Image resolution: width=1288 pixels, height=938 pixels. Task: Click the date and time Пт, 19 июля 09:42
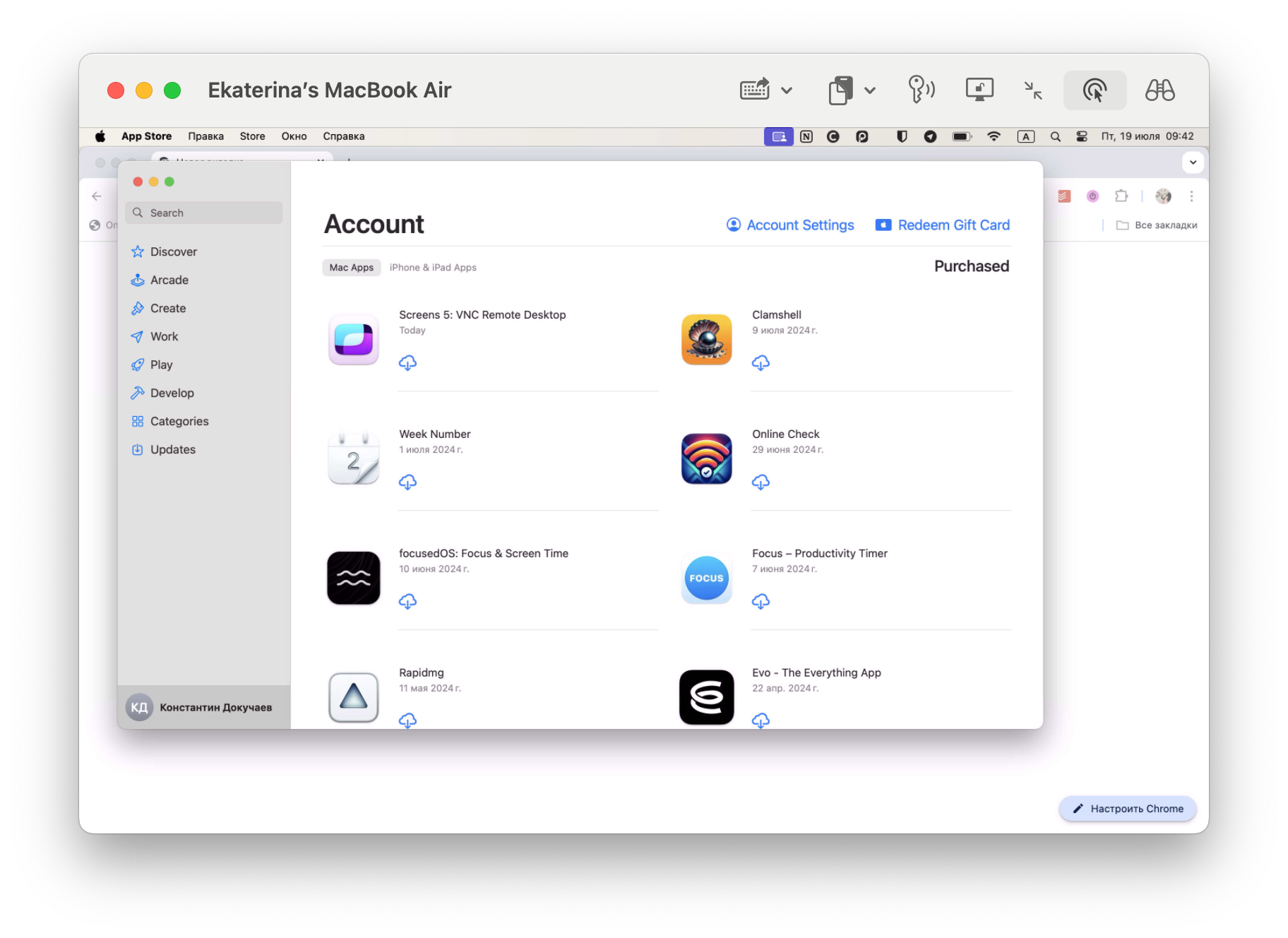(1147, 136)
